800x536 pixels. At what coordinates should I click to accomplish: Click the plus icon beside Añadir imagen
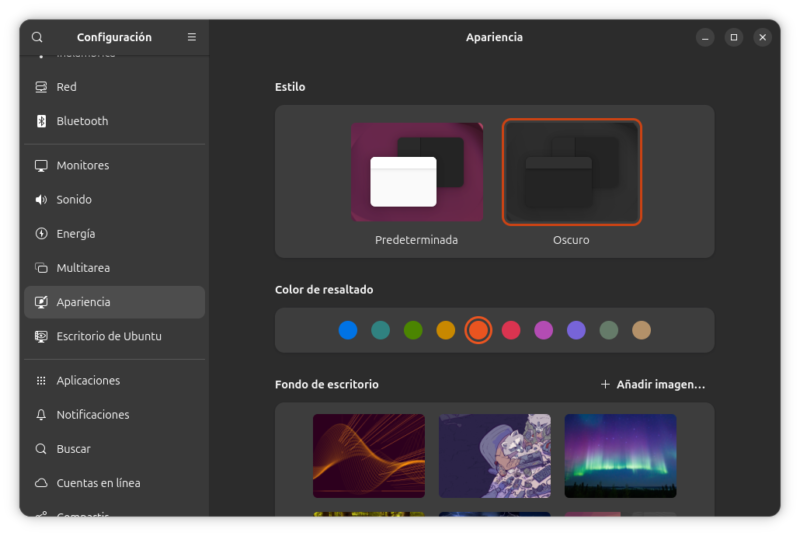tap(605, 385)
